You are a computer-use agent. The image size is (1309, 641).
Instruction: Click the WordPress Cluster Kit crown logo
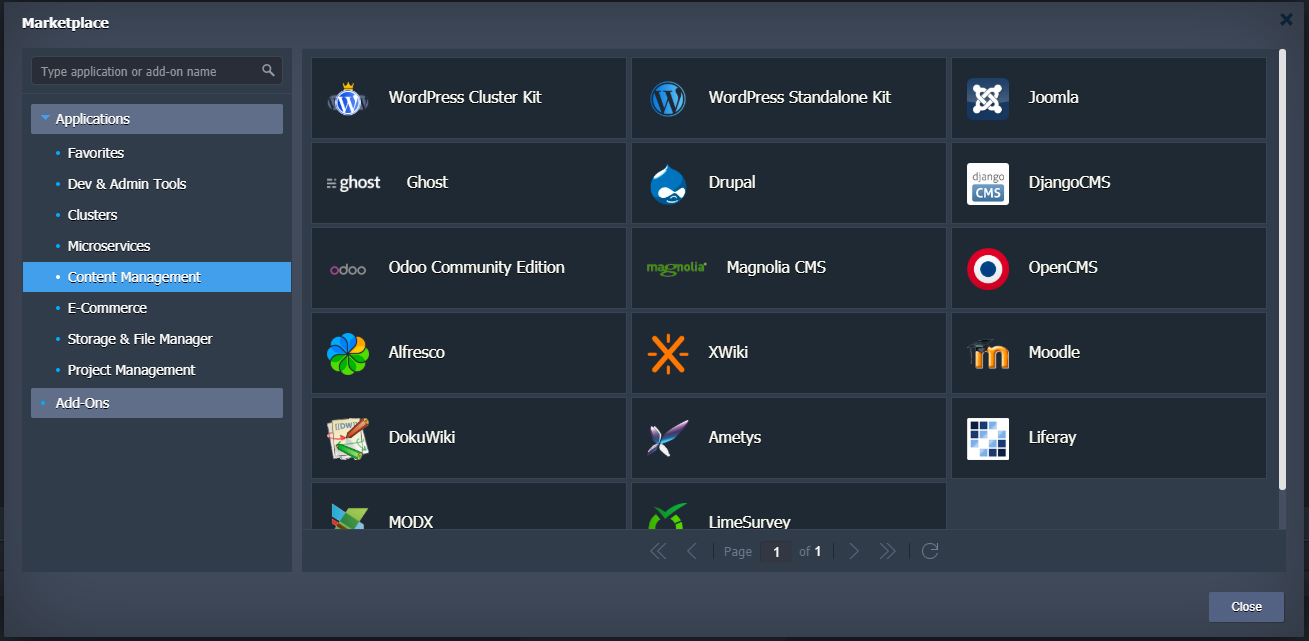[x=348, y=99]
